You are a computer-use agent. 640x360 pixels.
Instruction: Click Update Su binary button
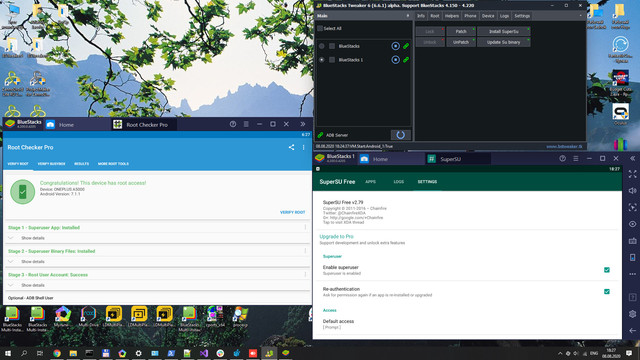click(504, 42)
